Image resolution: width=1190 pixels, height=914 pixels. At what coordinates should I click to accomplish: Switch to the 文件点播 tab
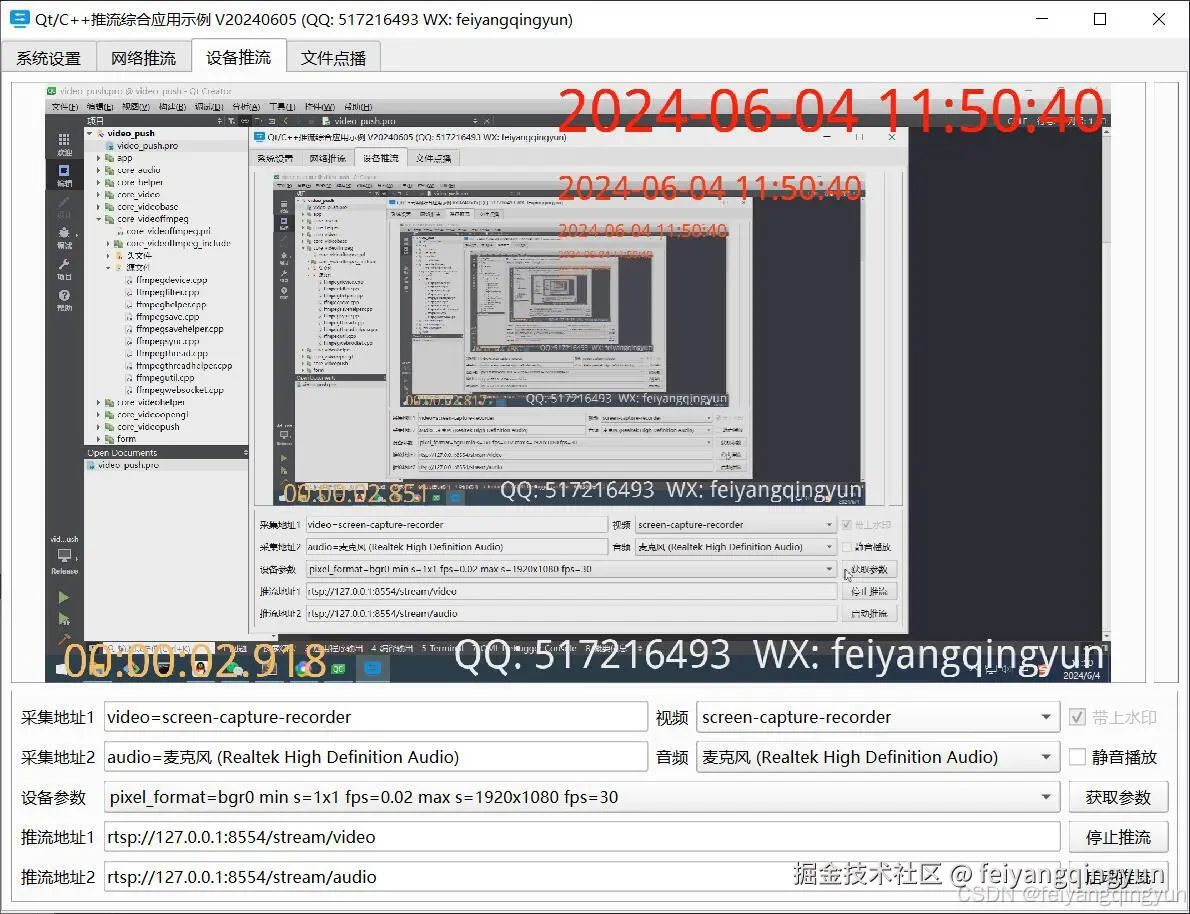333,56
